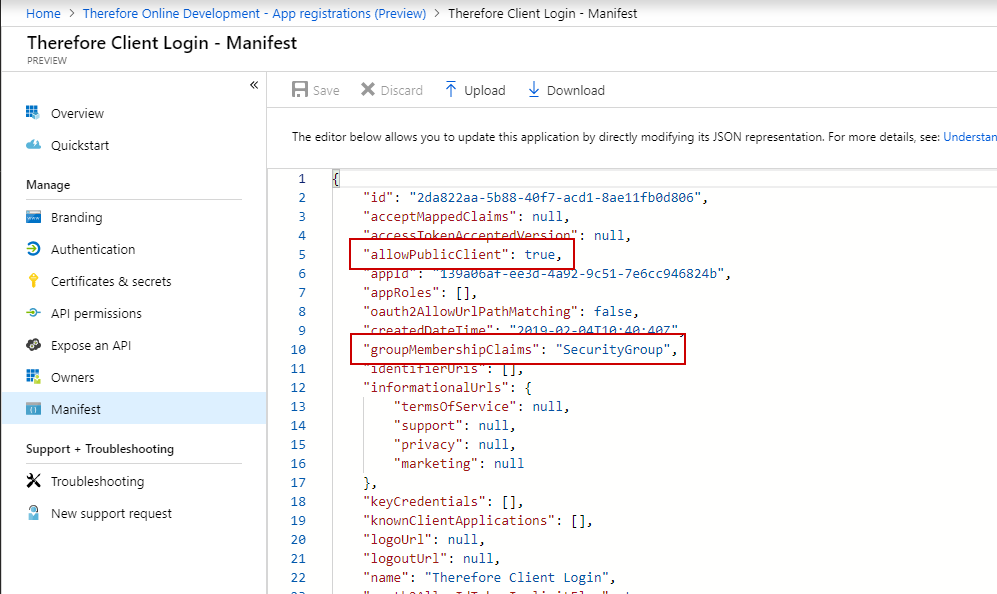Image resolution: width=997 pixels, height=594 pixels.
Task: Select the Manifest menu item
Action: [x=134, y=409]
